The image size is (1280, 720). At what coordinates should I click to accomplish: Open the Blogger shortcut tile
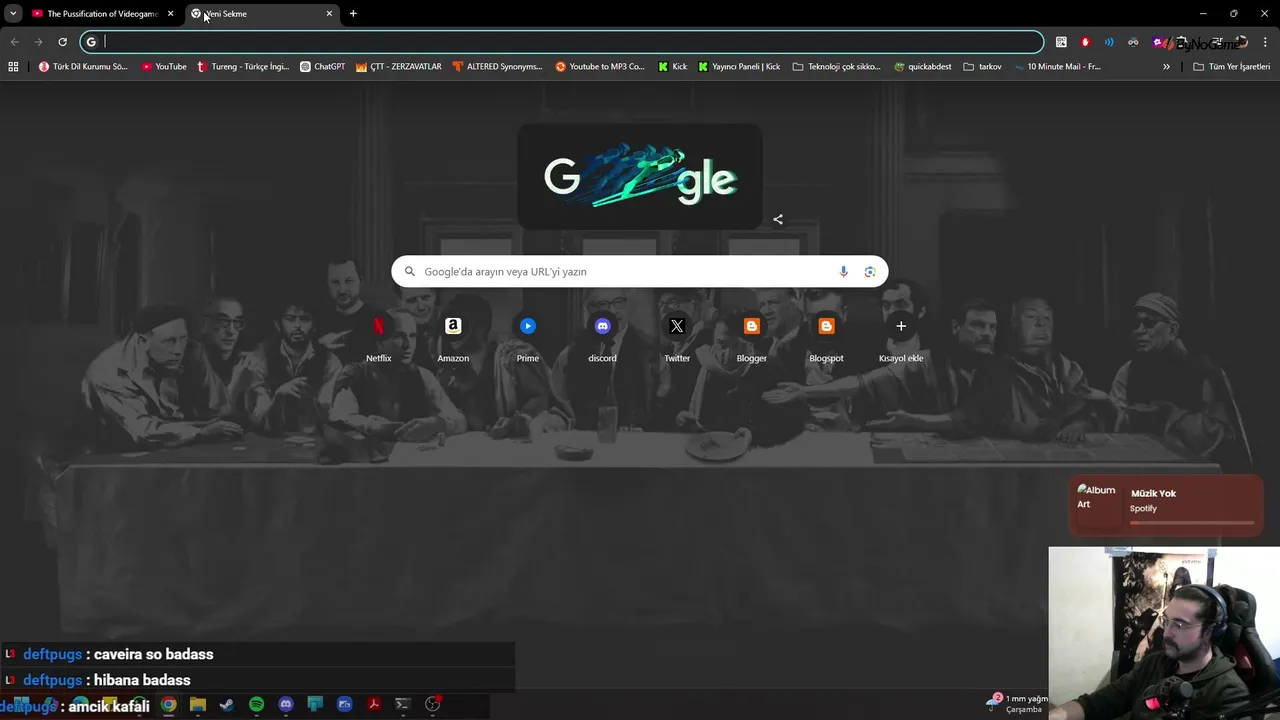coord(752,338)
